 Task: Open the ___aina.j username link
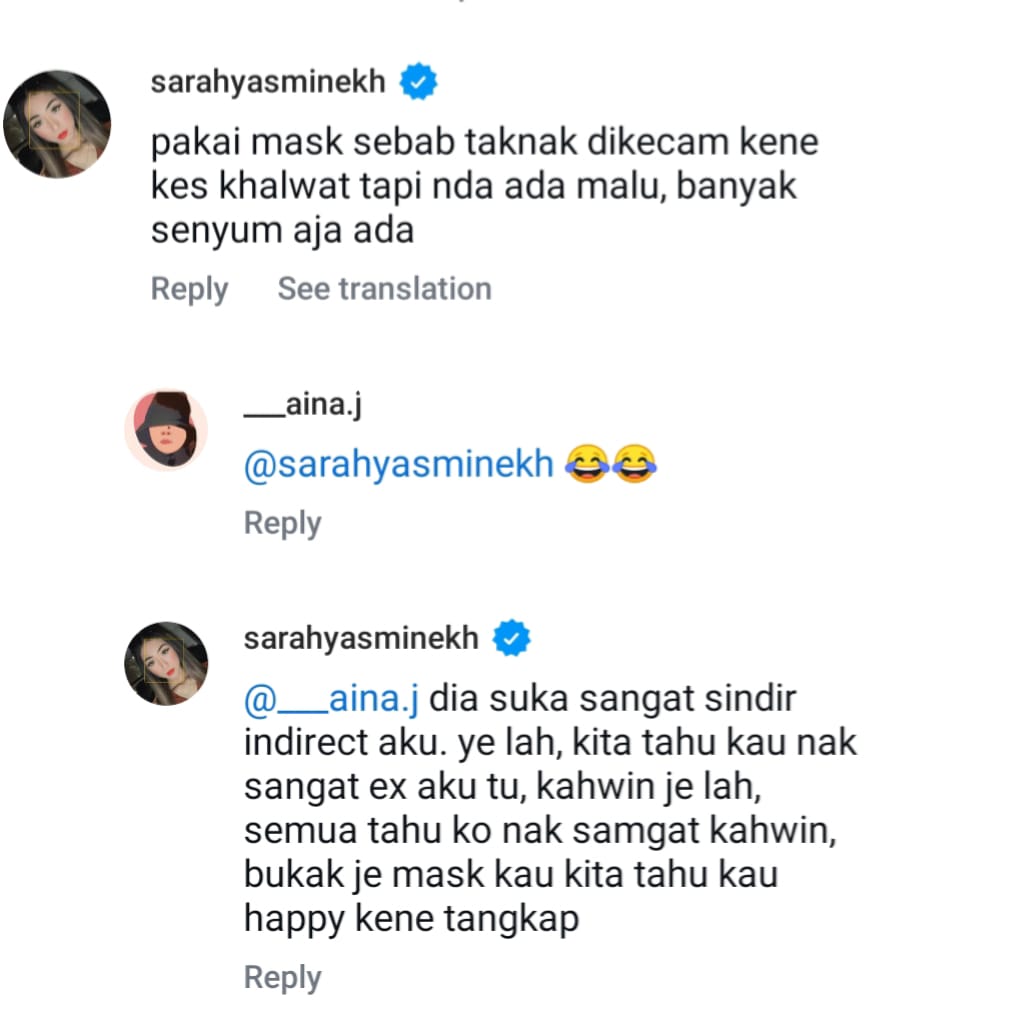click(303, 404)
